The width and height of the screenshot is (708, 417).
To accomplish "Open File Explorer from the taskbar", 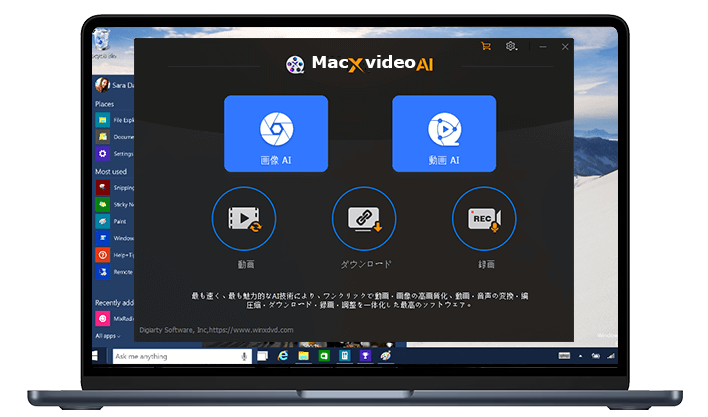I will [303, 356].
